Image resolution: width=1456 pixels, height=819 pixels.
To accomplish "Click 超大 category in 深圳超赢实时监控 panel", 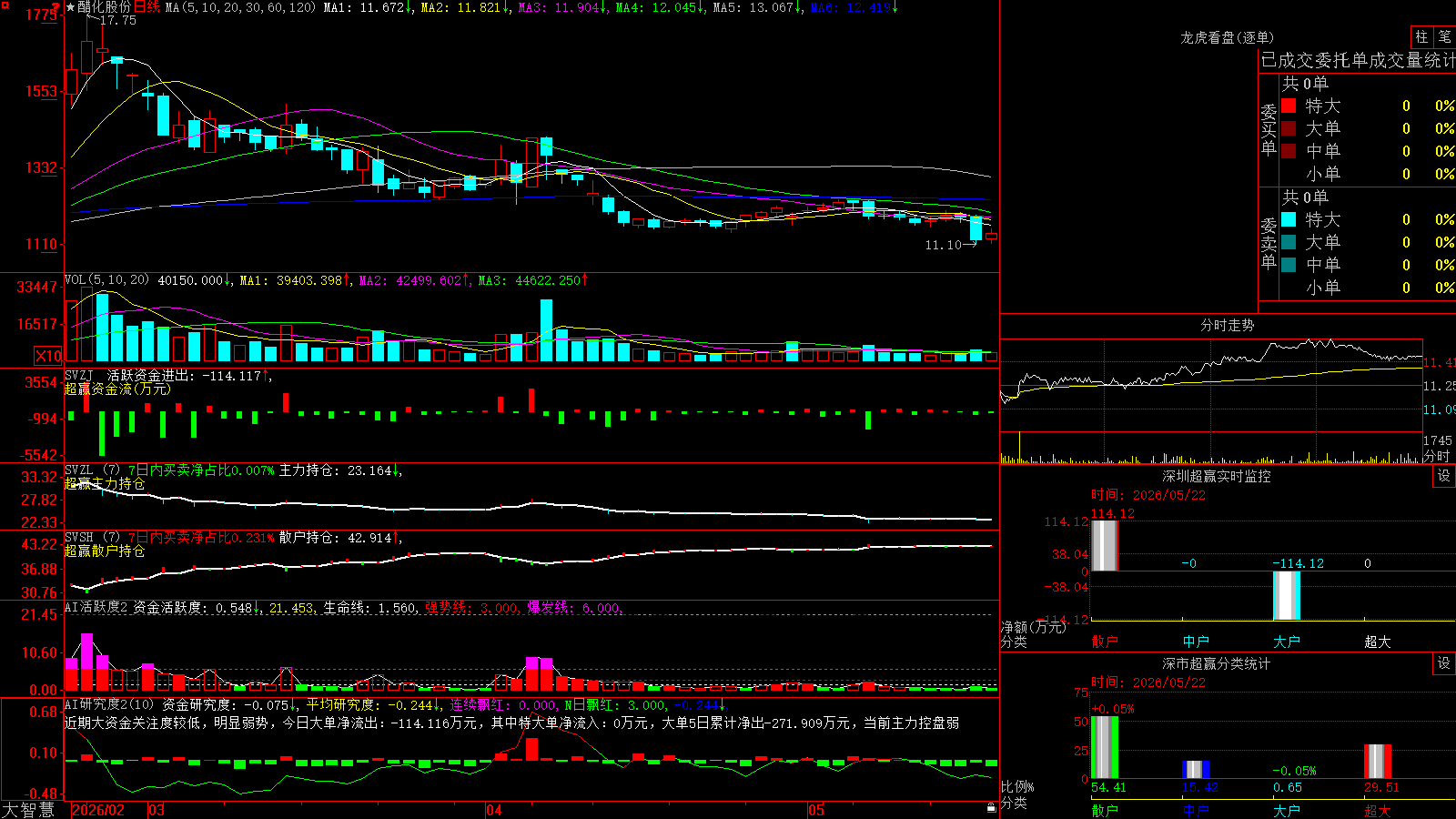I will pos(1378,642).
